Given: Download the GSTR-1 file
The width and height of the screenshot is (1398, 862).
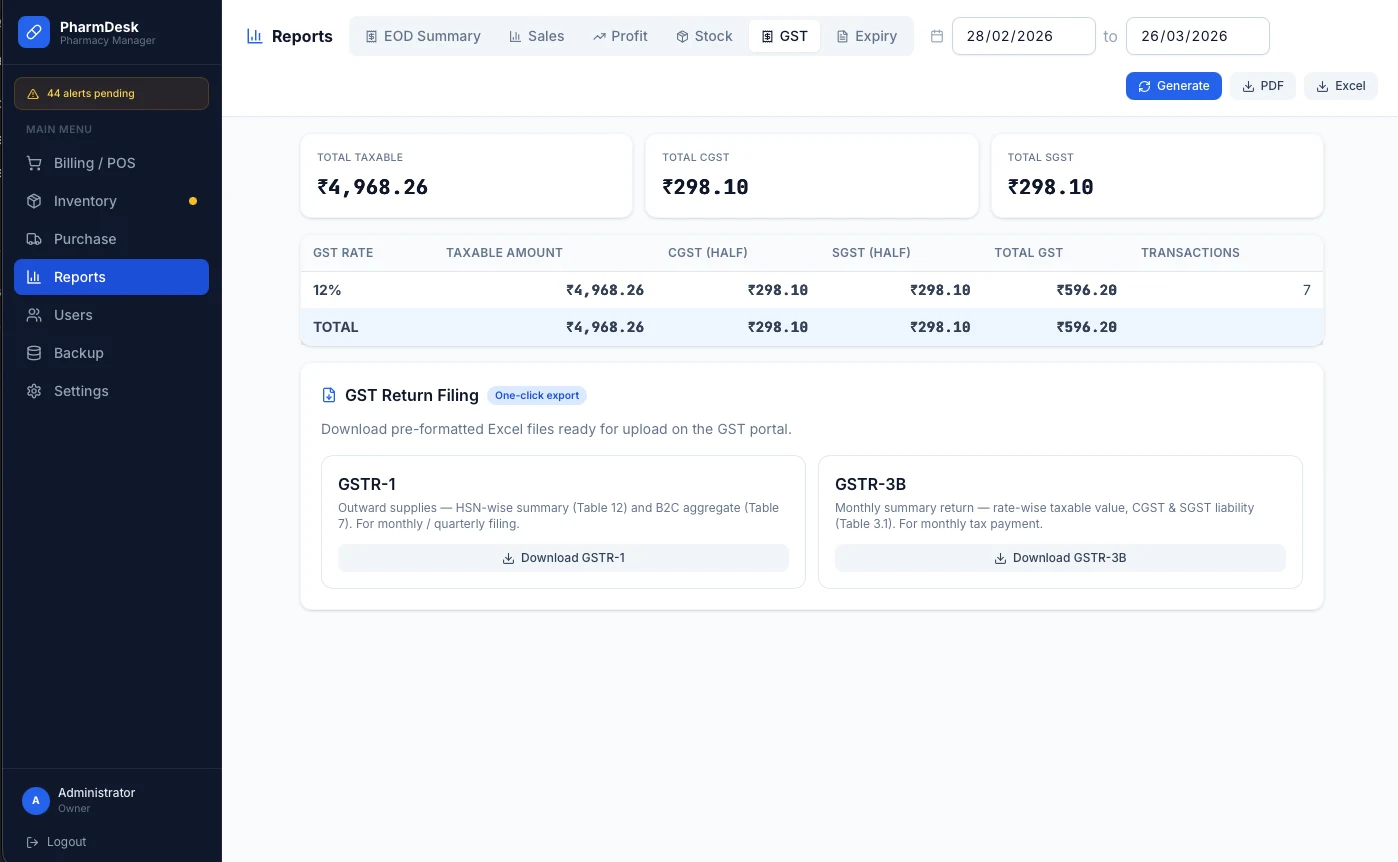Looking at the screenshot, I should click(x=563, y=558).
